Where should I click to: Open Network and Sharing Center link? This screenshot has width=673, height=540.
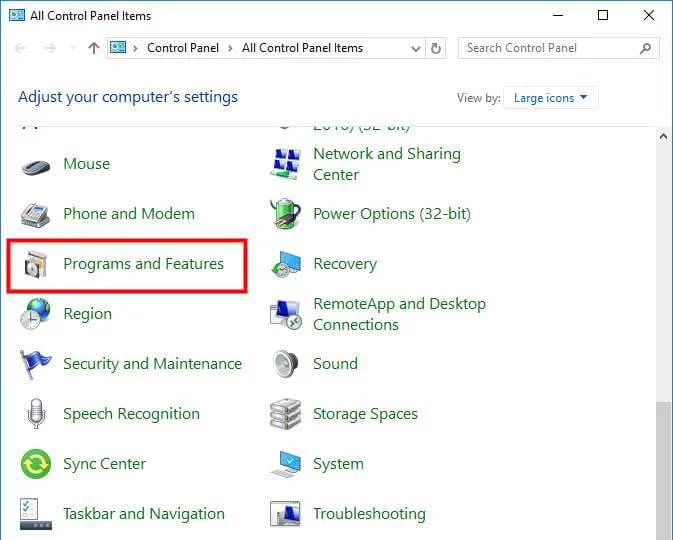387,164
